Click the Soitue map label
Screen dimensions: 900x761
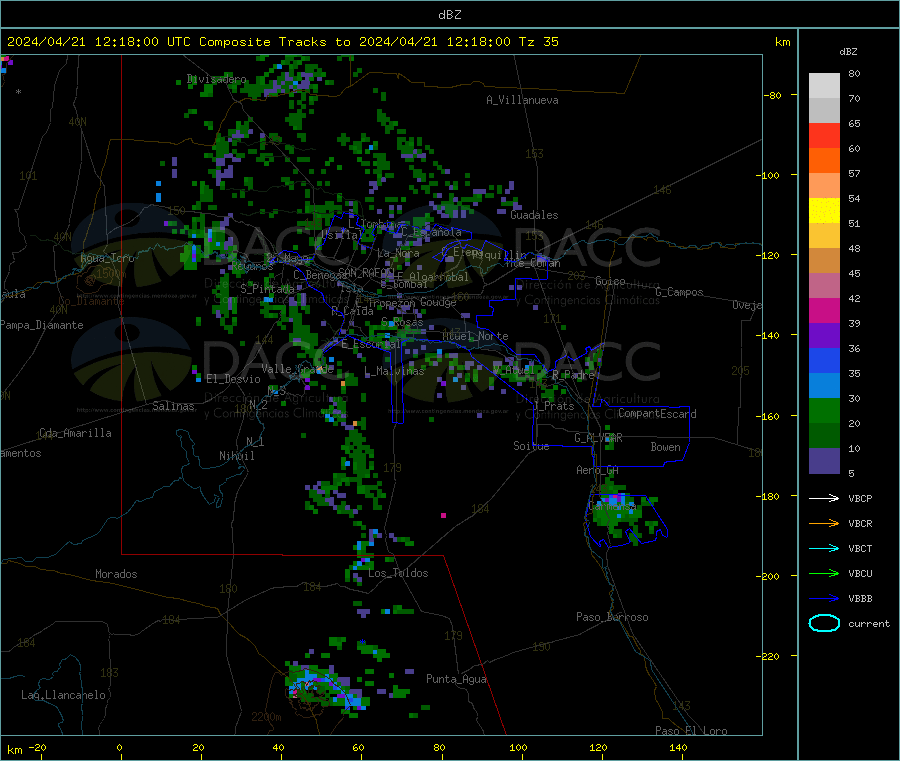point(531,446)
